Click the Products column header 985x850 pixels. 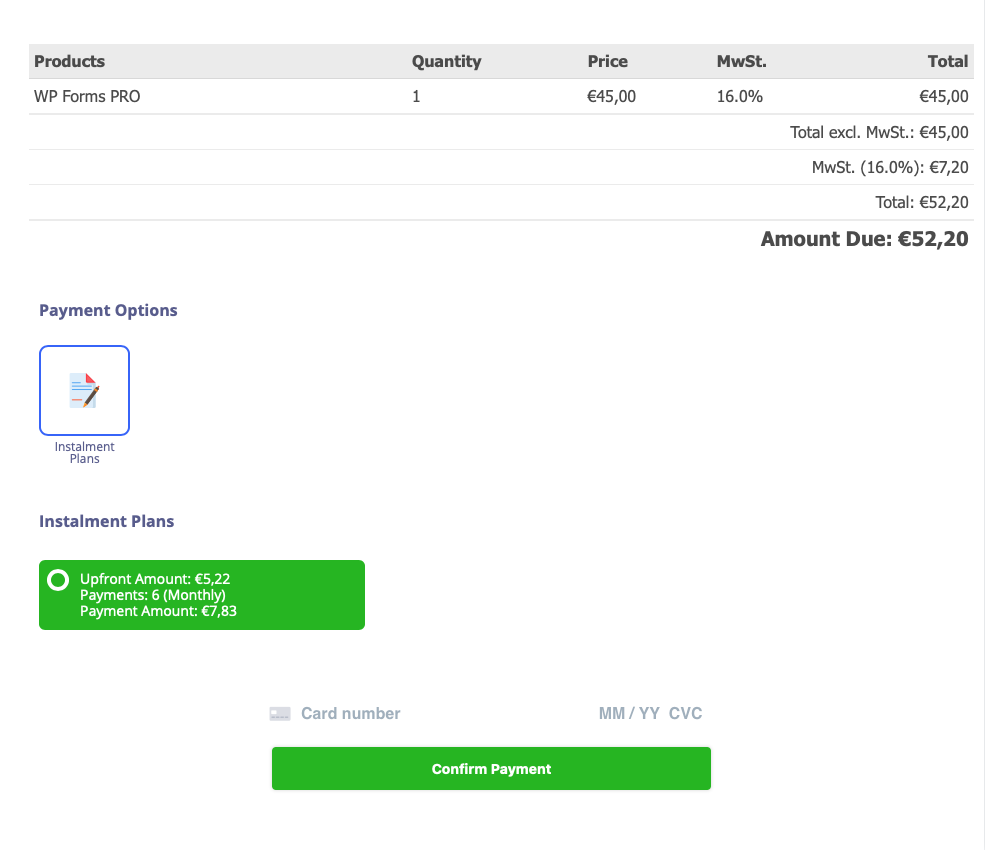pyautogui.click(x=70, y=61)
